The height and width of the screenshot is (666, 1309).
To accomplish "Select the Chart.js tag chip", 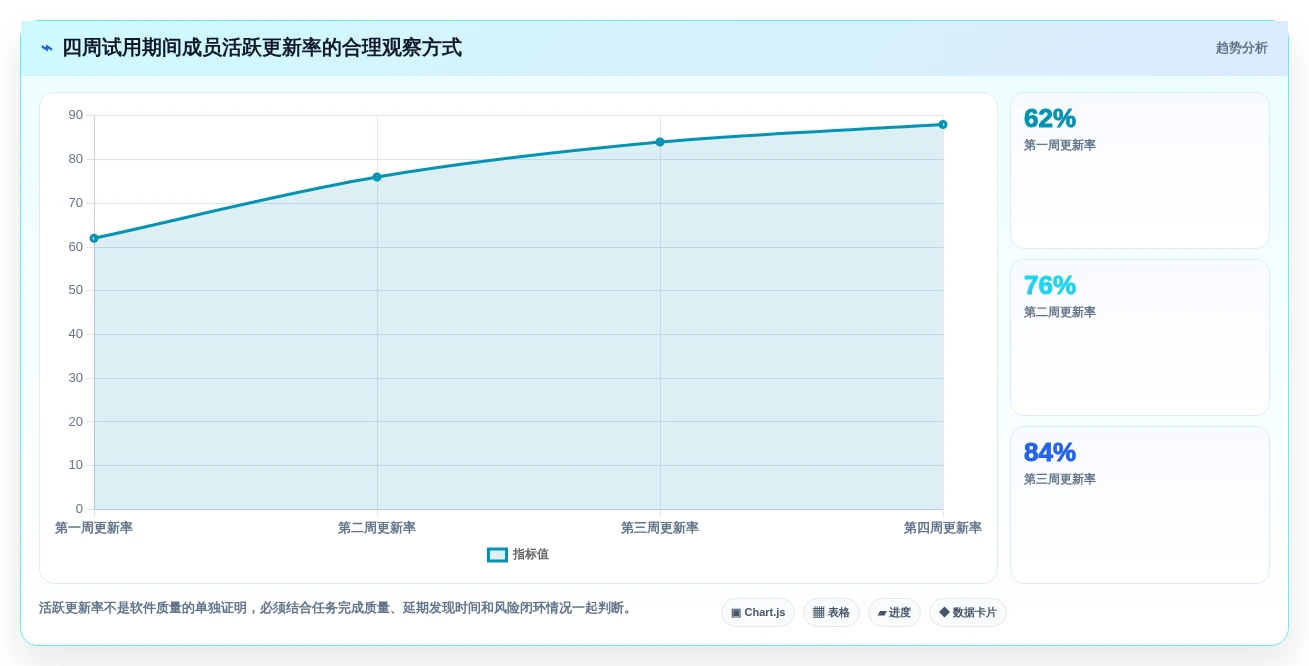I will (758, 613).
